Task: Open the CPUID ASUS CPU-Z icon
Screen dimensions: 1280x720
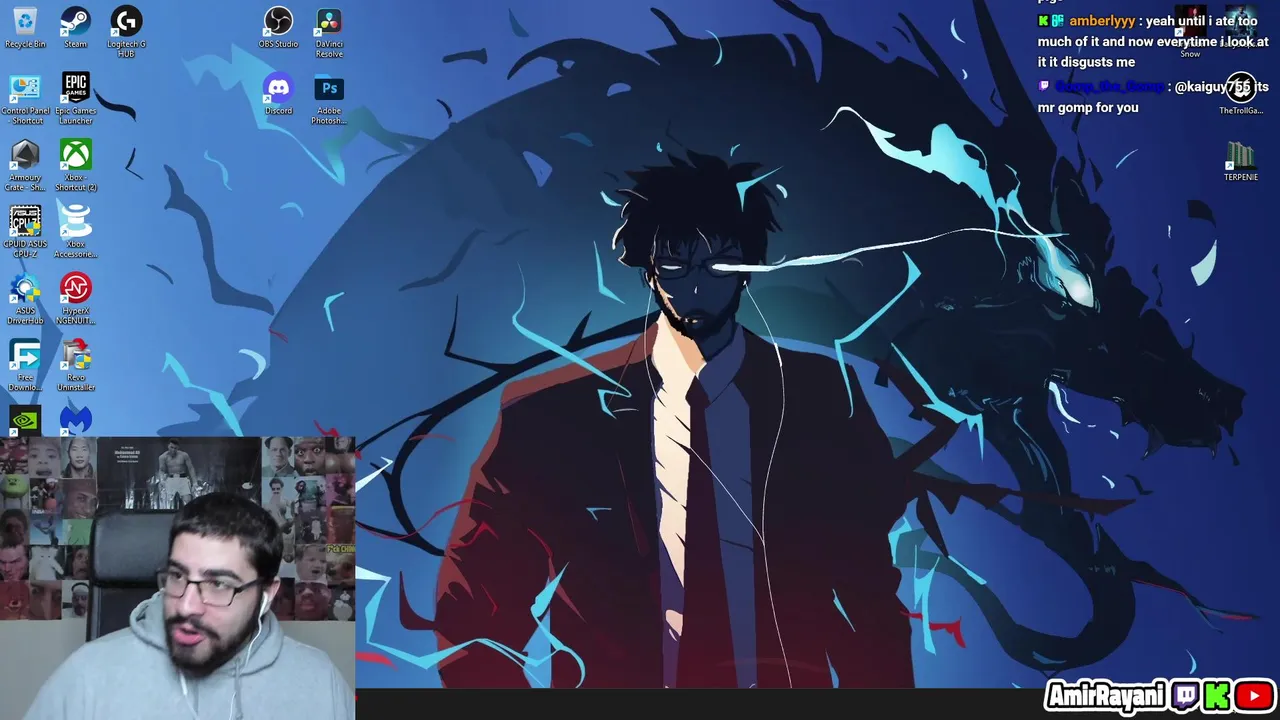Action: (x=25, y=232)
